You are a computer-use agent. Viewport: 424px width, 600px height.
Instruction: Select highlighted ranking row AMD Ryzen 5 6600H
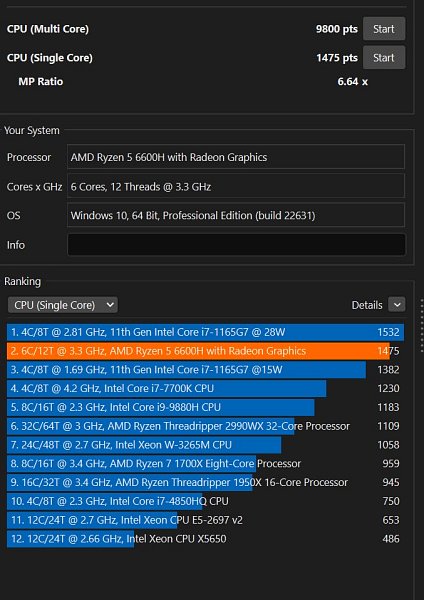coord(203,351)
